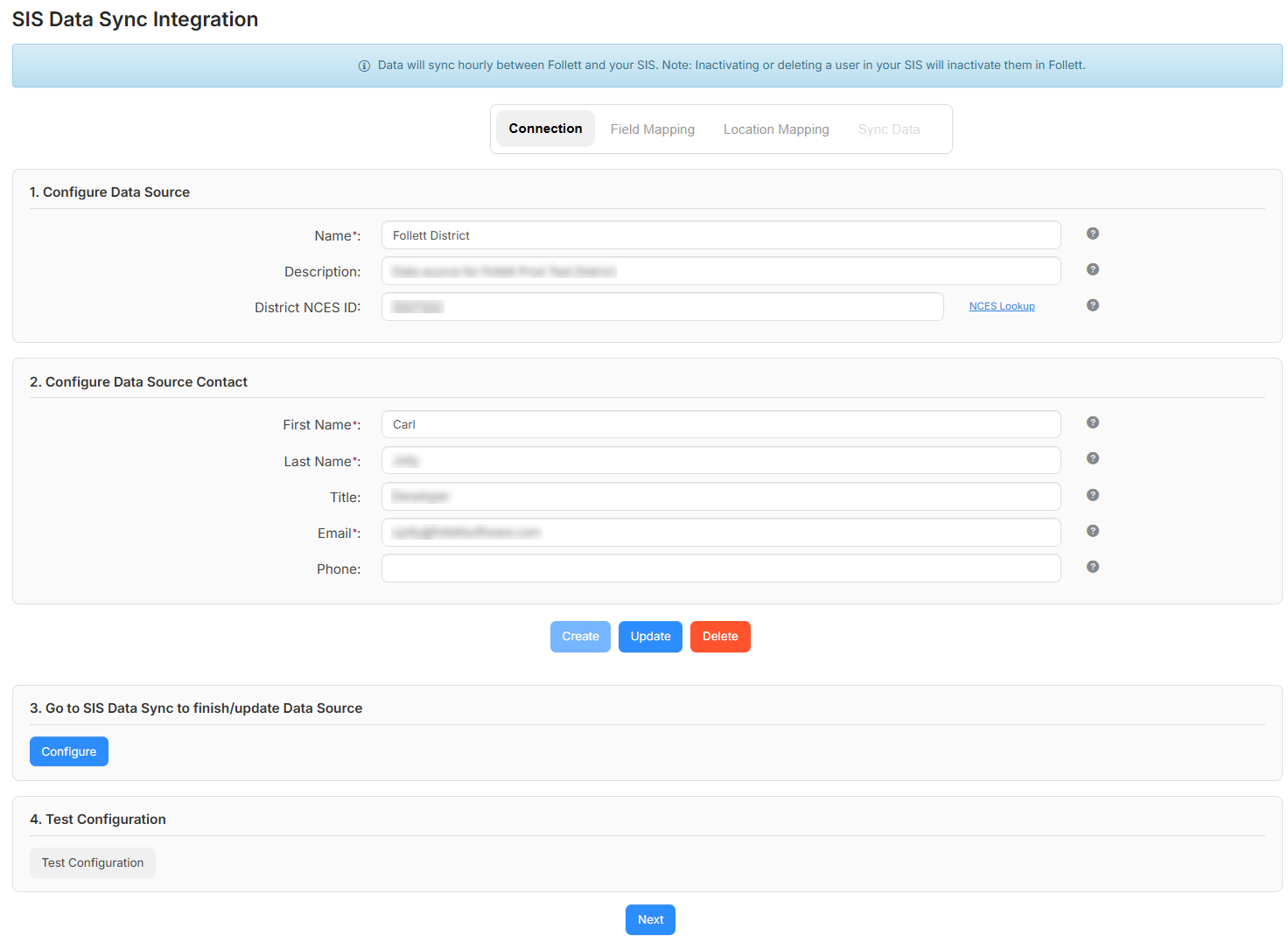Focus the empty Phone input field
1288x949 pixels.
[x=721, y=569]
